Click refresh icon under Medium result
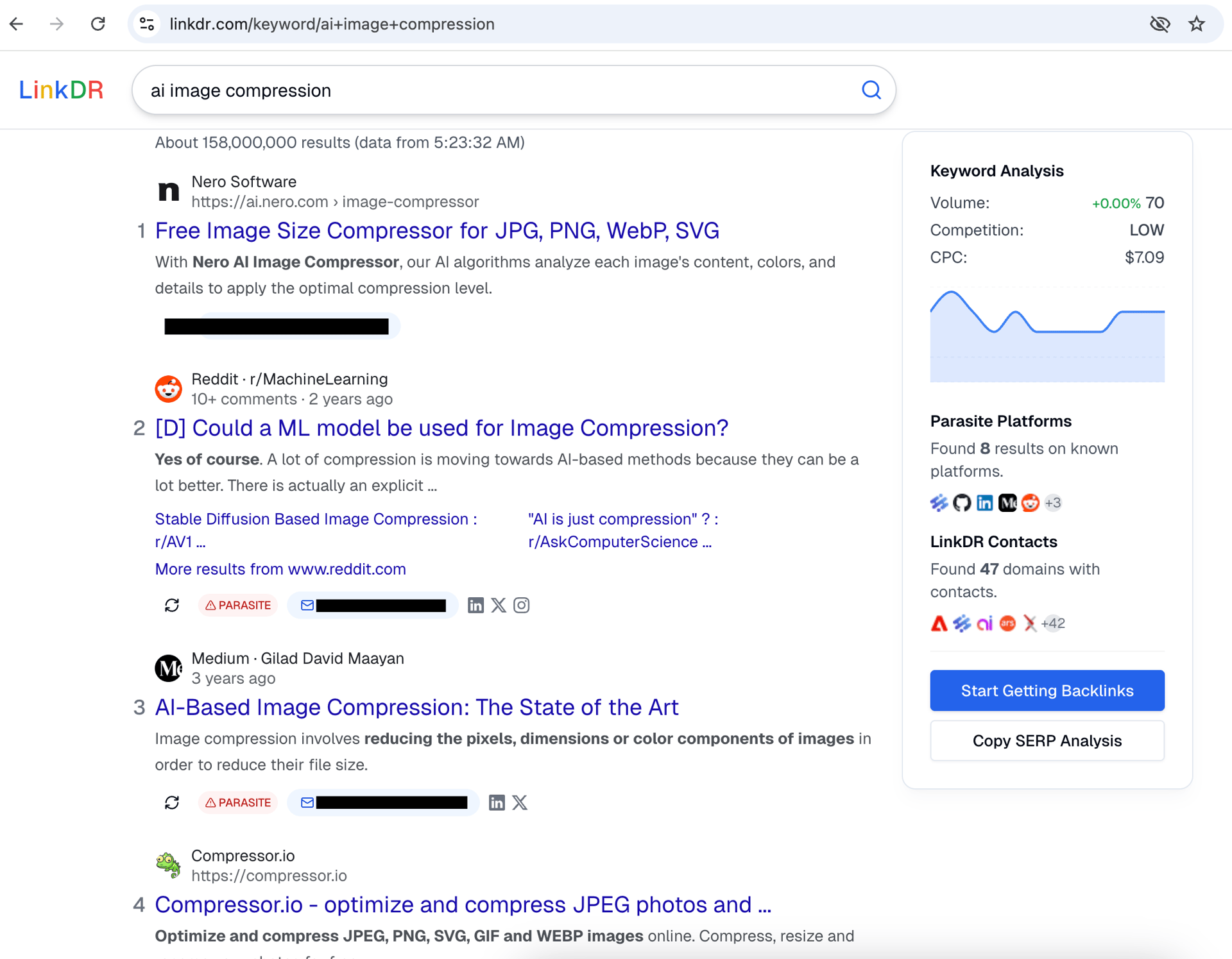Viewport: 1232px width, 959px height. pos(172,803)
